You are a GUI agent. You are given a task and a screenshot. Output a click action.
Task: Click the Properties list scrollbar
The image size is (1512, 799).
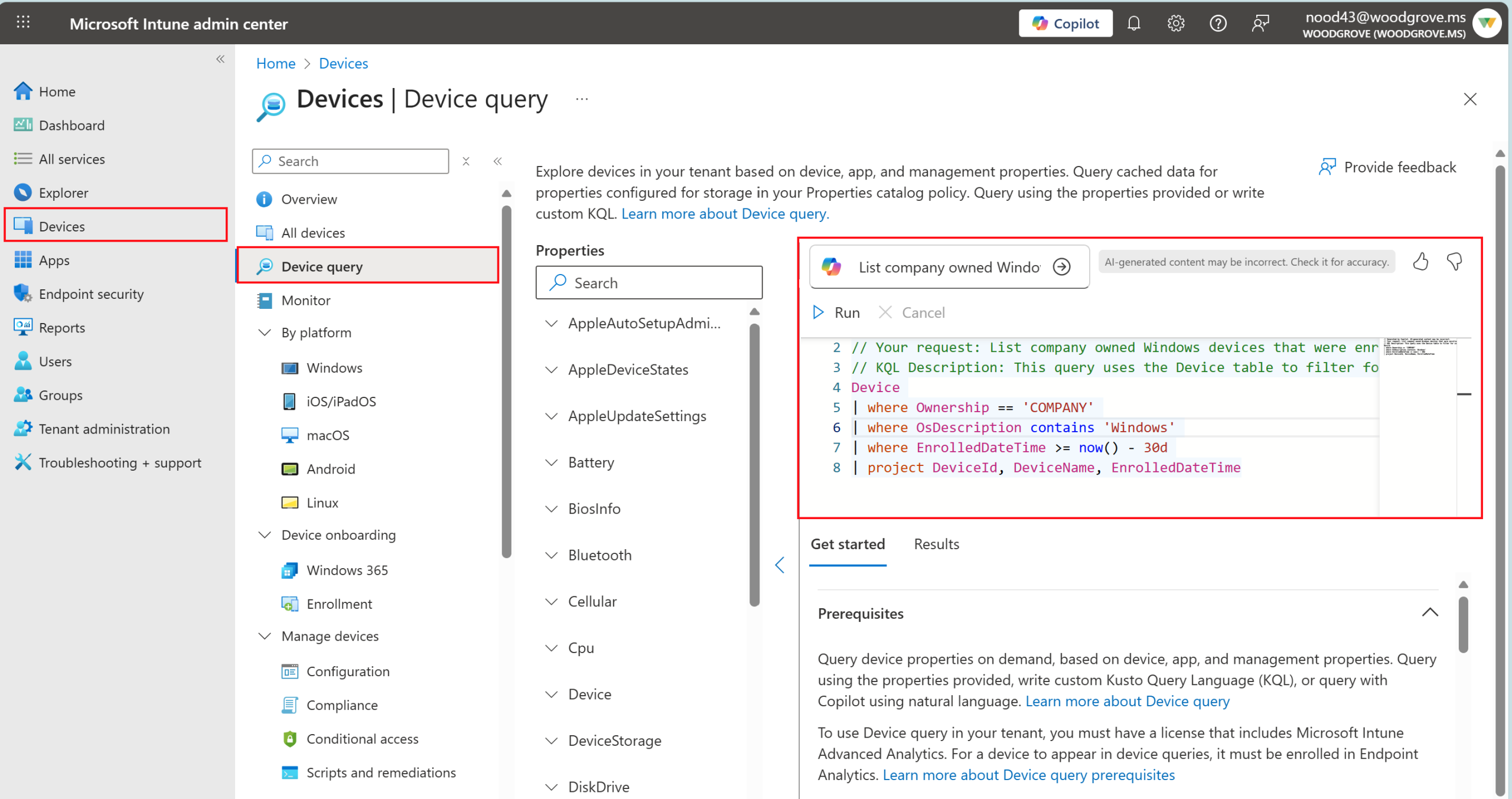tap(754, 461)
